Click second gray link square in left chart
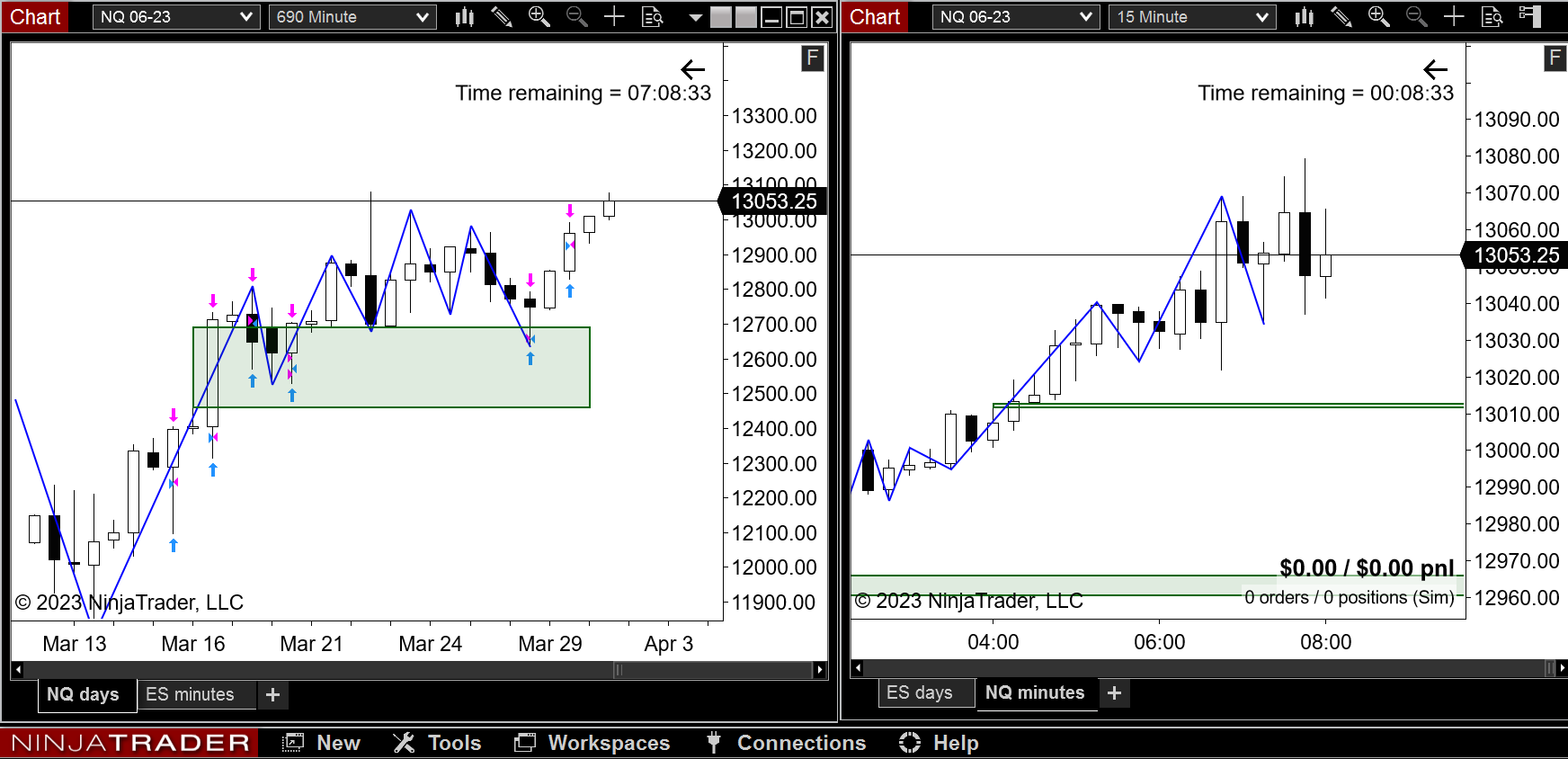Image resolution: width=1568 pixels, height=759 pixels. tap(745, 17)
